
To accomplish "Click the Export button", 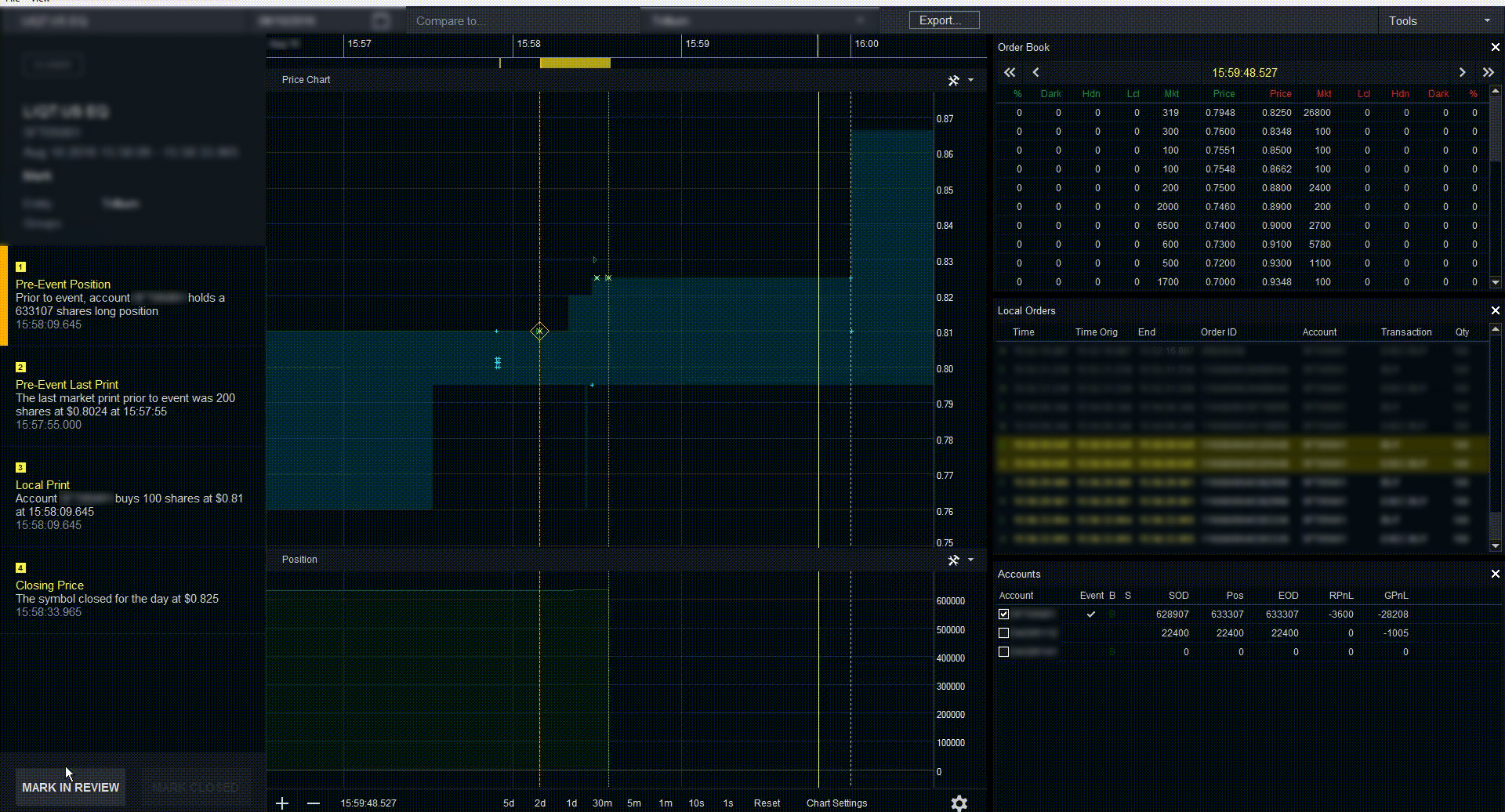I will click(944, 20).
